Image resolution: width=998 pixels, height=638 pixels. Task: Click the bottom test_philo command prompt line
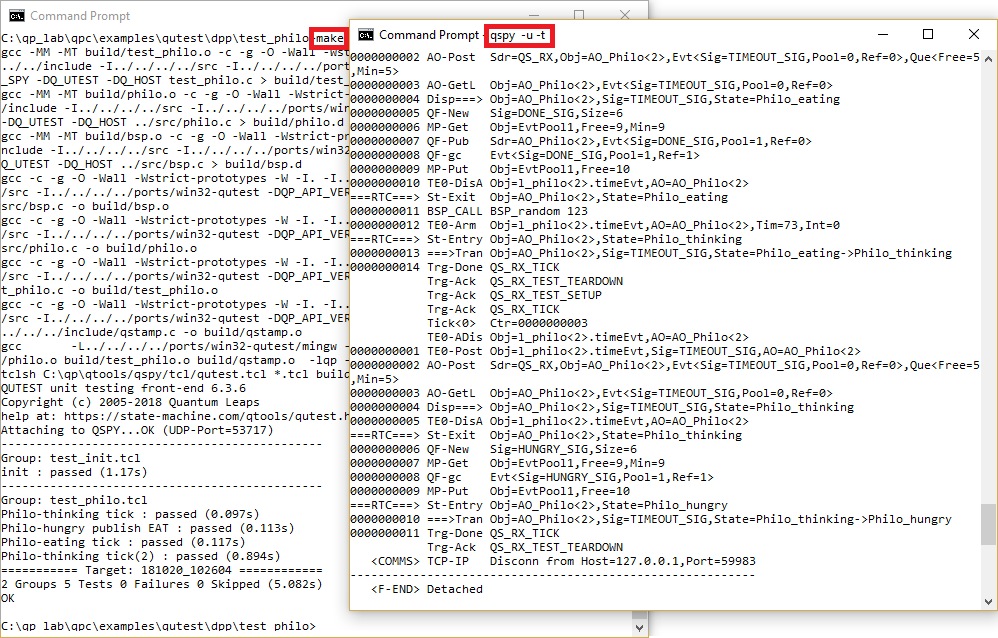point(158,626)
